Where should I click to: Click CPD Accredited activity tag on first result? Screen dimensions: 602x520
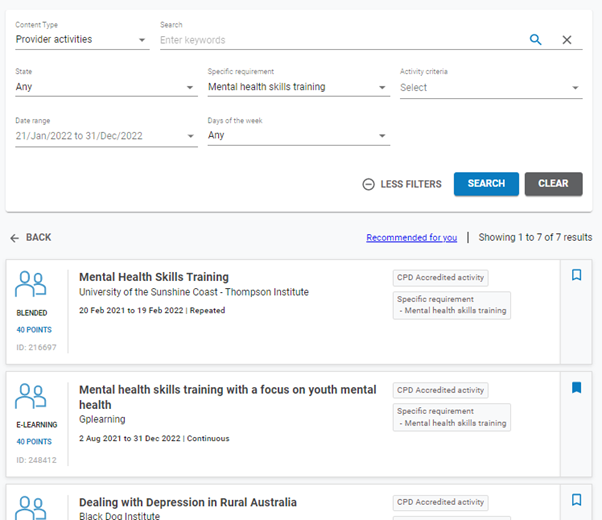pyautogui.click(x=440, y=278)
